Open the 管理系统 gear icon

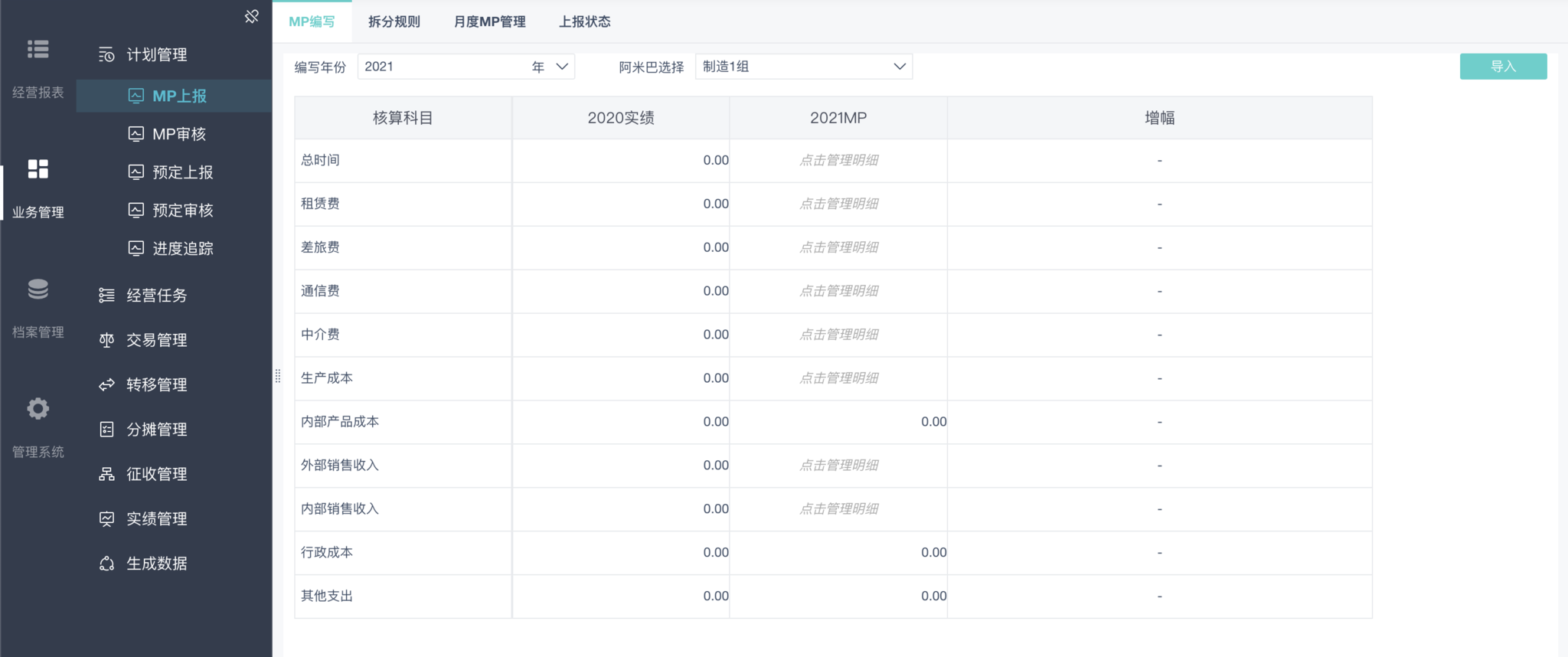(x=38, y=408)
